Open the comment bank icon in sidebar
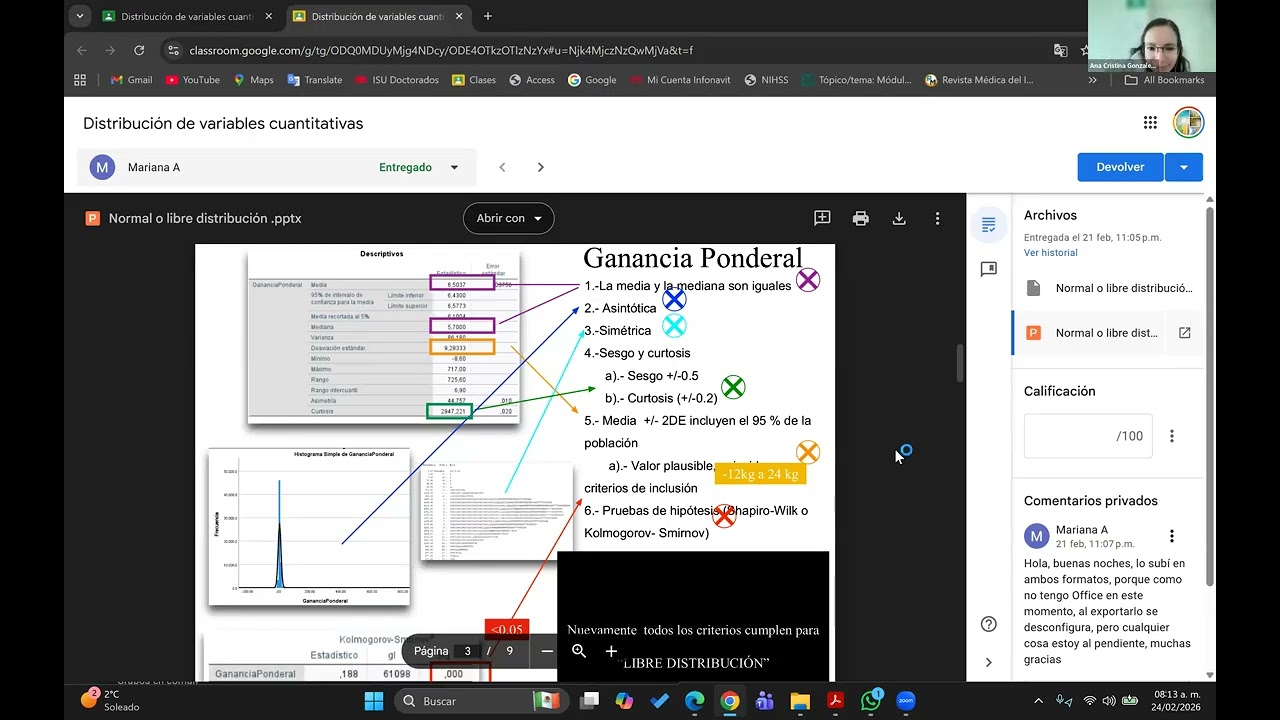 (989, 269)
